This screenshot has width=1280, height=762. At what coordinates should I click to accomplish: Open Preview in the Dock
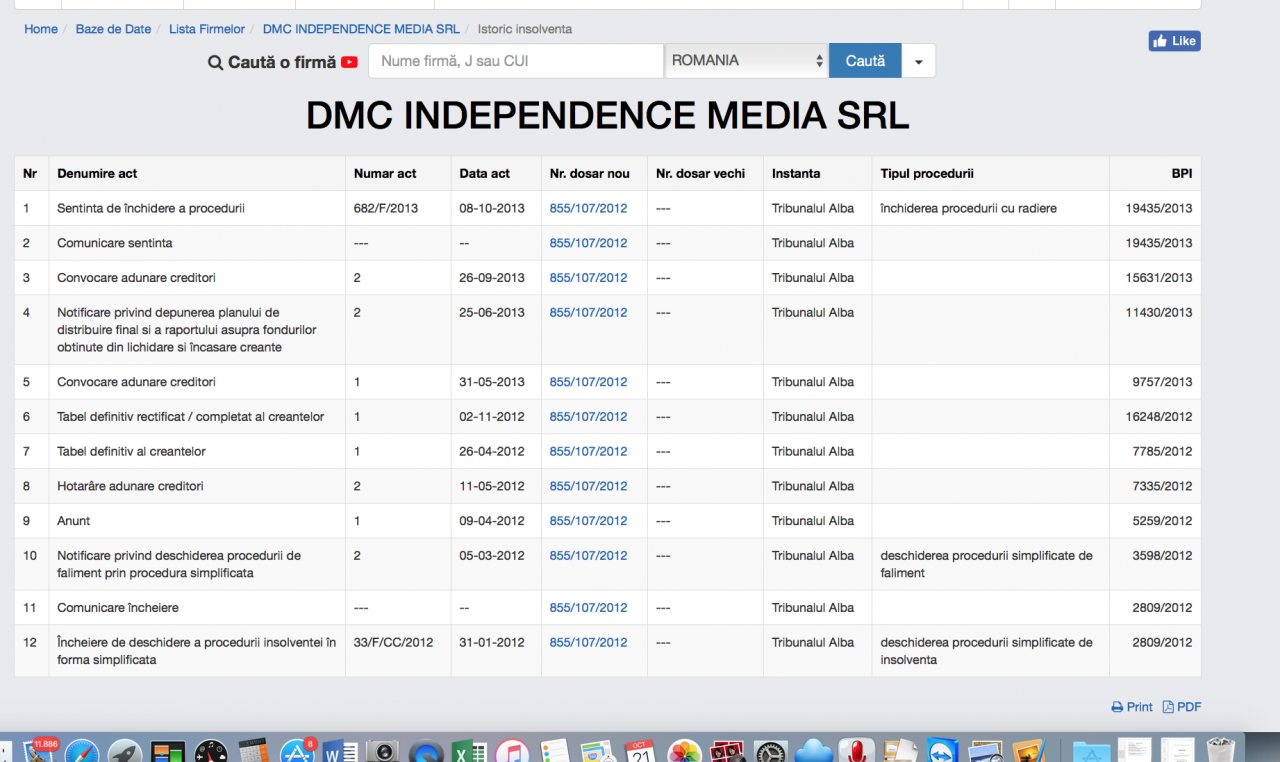coord(986,751)
